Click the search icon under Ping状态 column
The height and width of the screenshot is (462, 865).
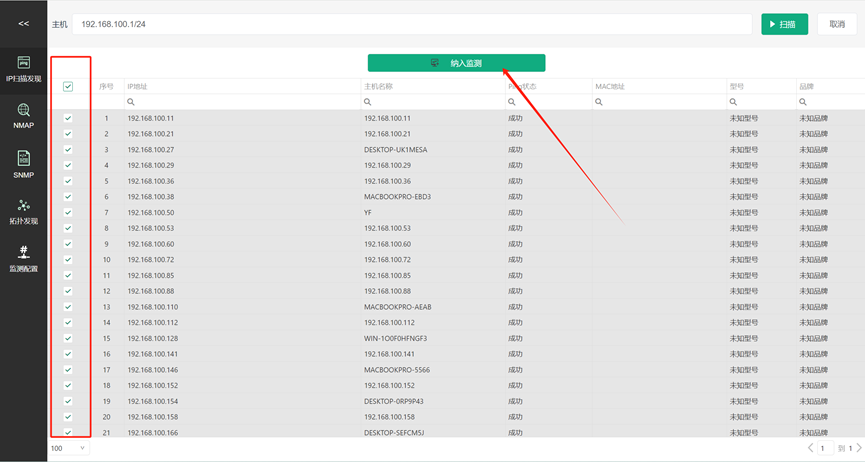511,102
